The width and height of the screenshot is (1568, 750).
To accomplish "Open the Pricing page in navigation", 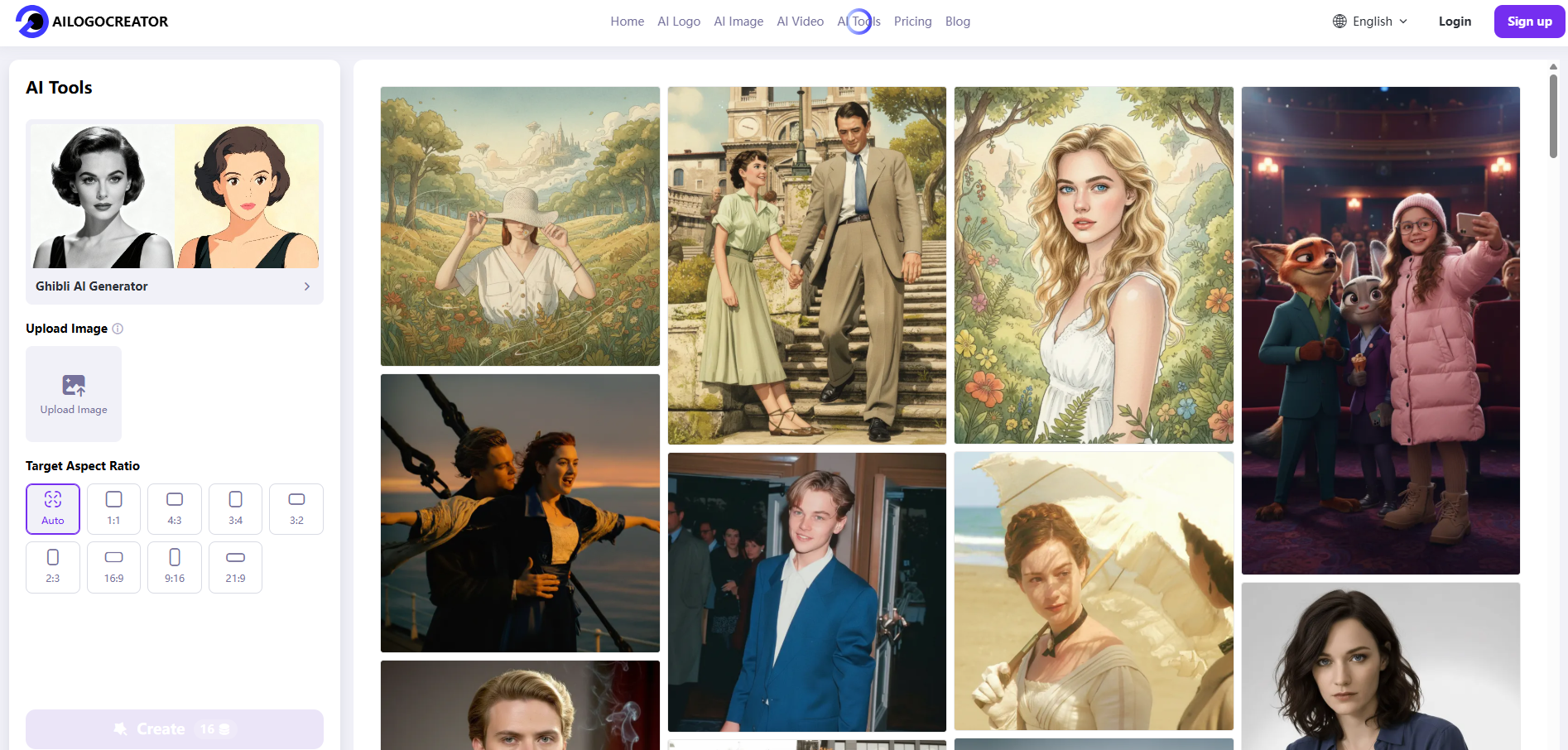I will click(x=912, y=22).
